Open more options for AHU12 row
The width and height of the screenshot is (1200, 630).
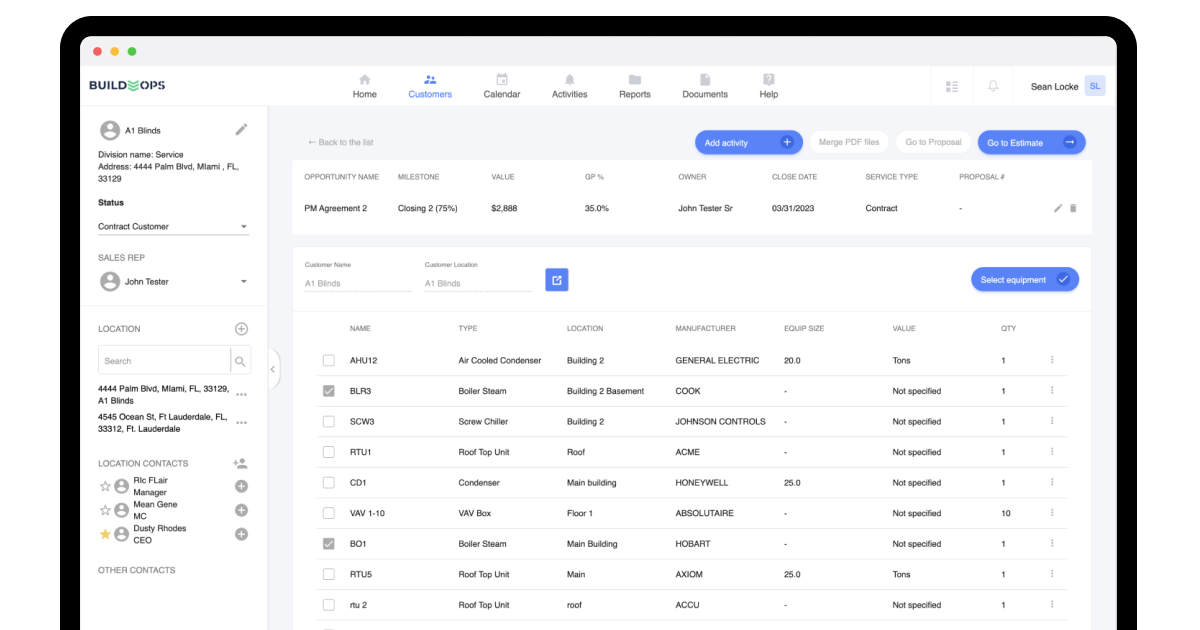point(1052,360)
